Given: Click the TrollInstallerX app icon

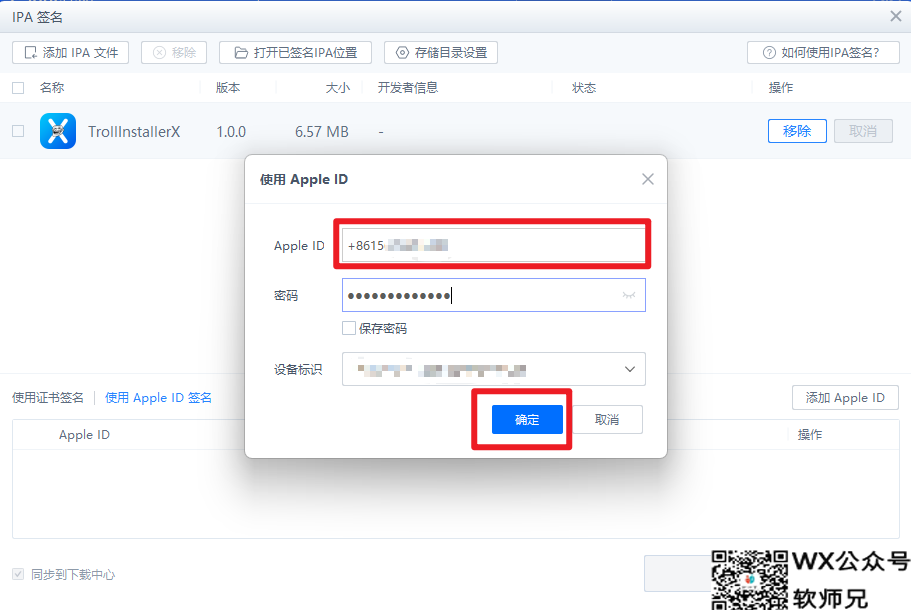Looking at the screenshot, I should (58, 131).
